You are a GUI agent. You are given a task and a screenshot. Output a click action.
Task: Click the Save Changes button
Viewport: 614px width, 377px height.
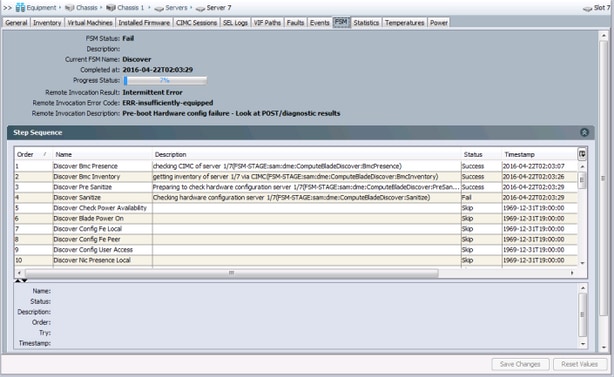point(520,364)
